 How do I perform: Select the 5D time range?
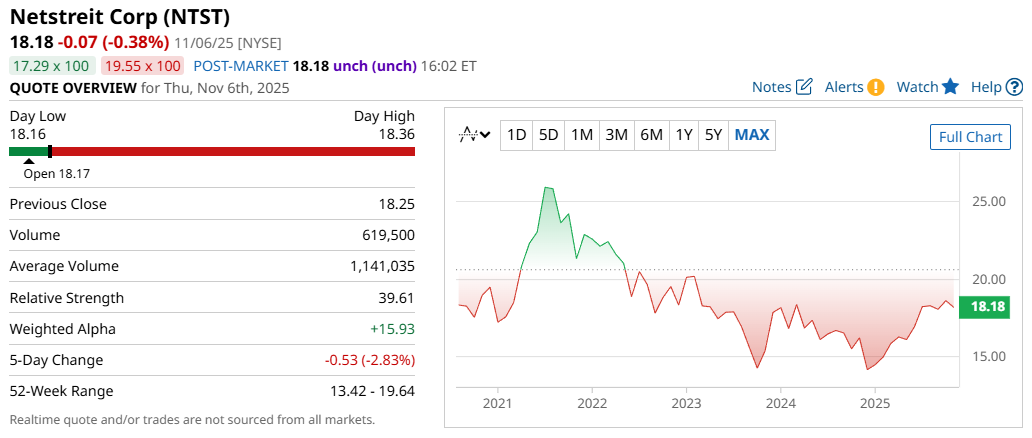click(x=548, y=135)
